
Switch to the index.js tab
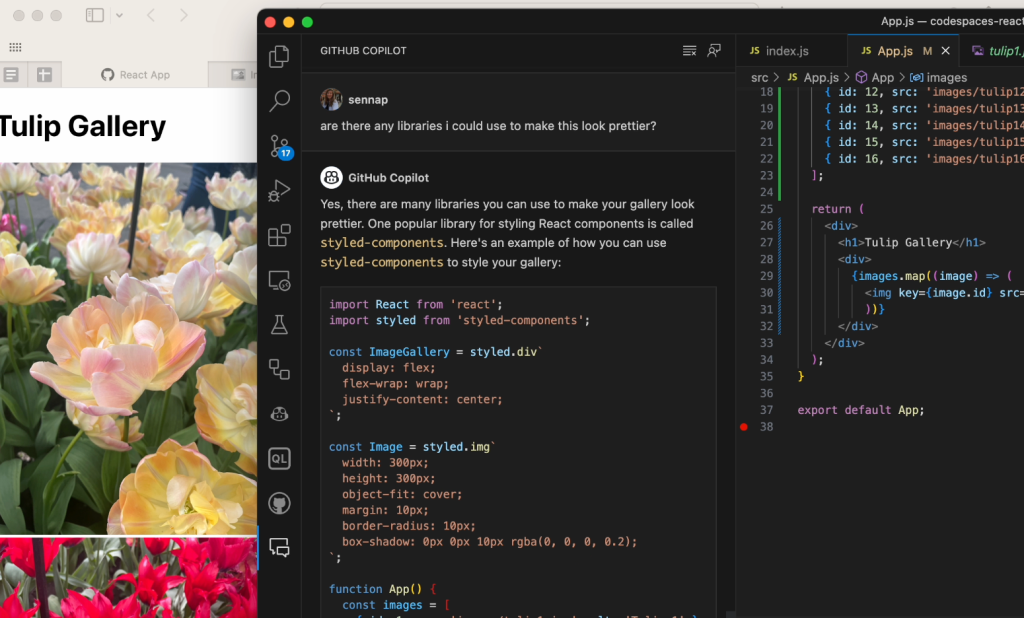coord(790,50)
